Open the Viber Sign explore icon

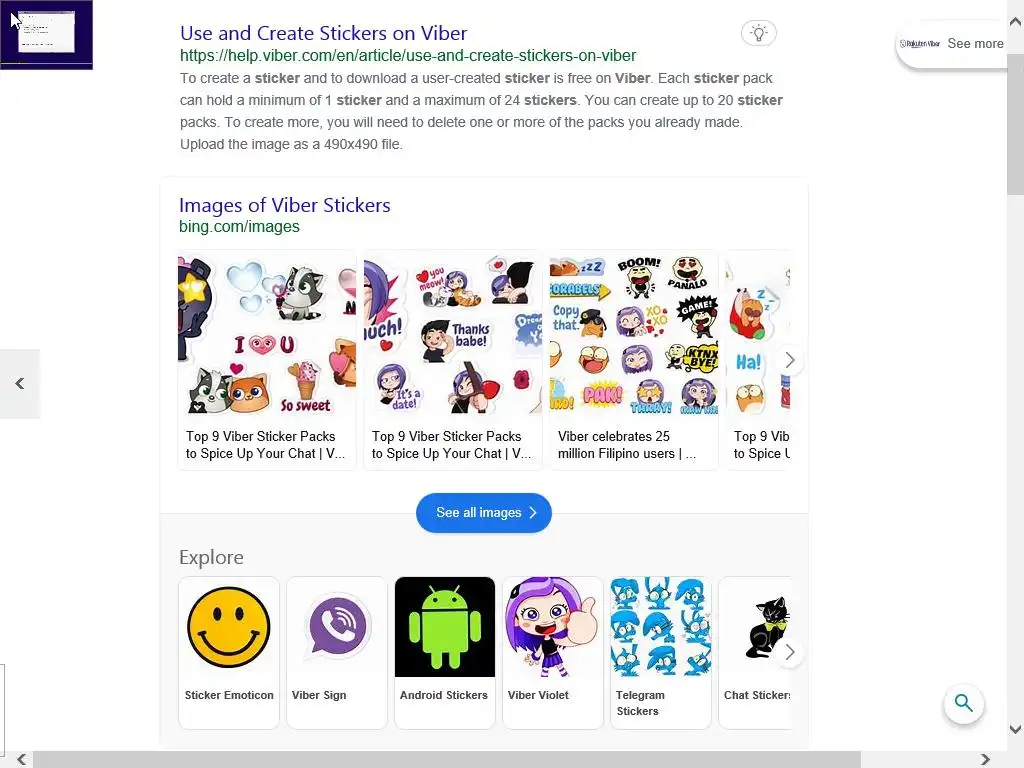(x=337, y=627)
